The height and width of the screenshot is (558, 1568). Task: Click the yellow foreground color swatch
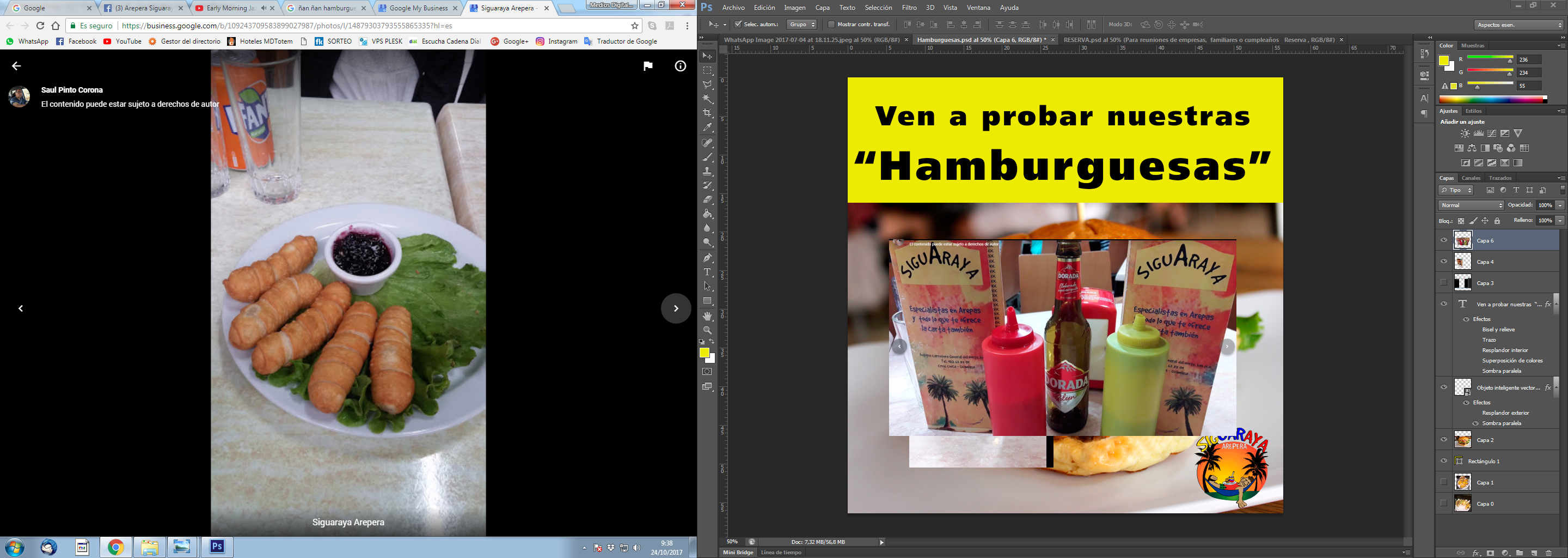click(705, 353)
